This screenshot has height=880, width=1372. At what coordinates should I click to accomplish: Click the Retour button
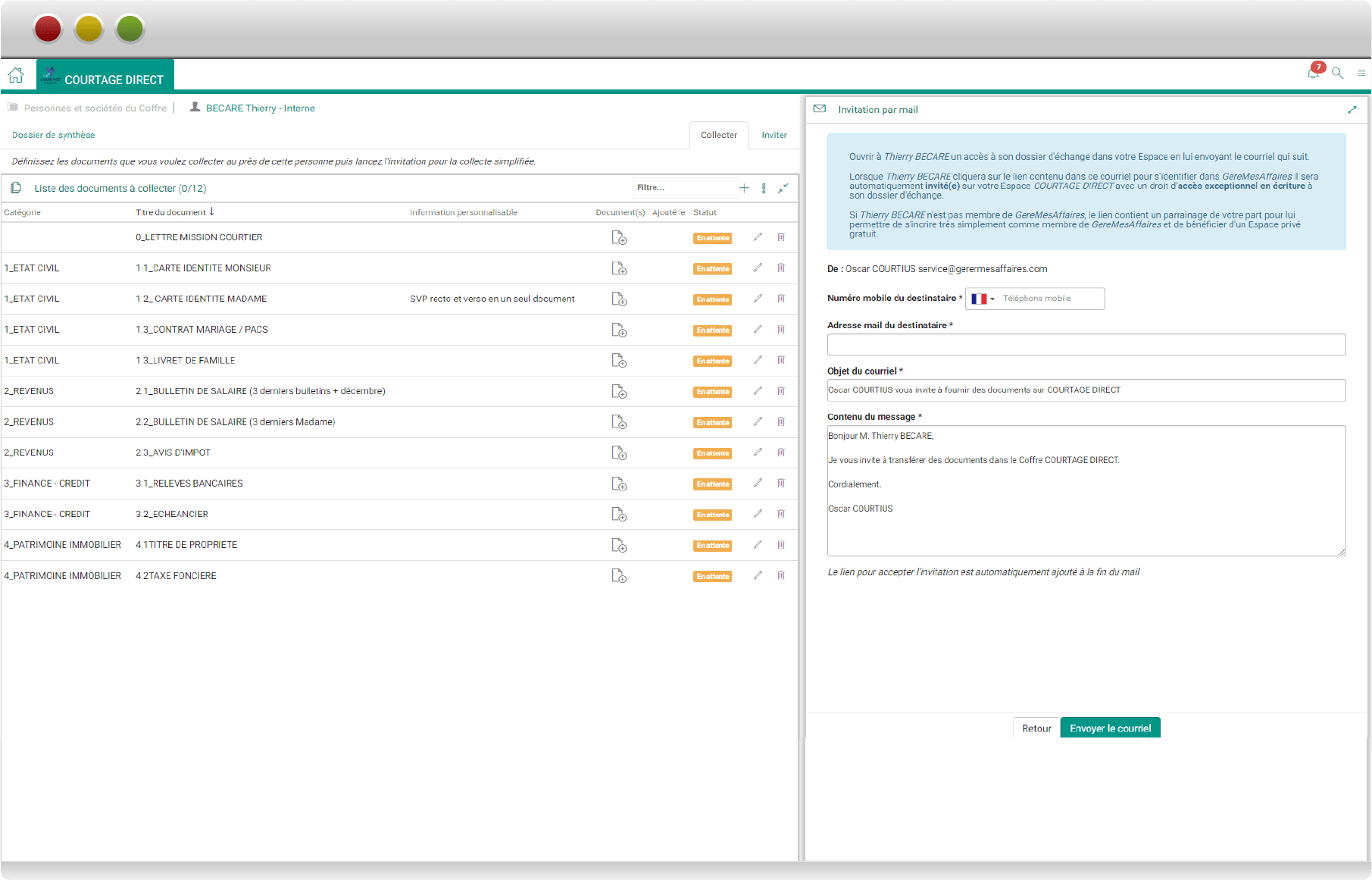[1036, 728]
